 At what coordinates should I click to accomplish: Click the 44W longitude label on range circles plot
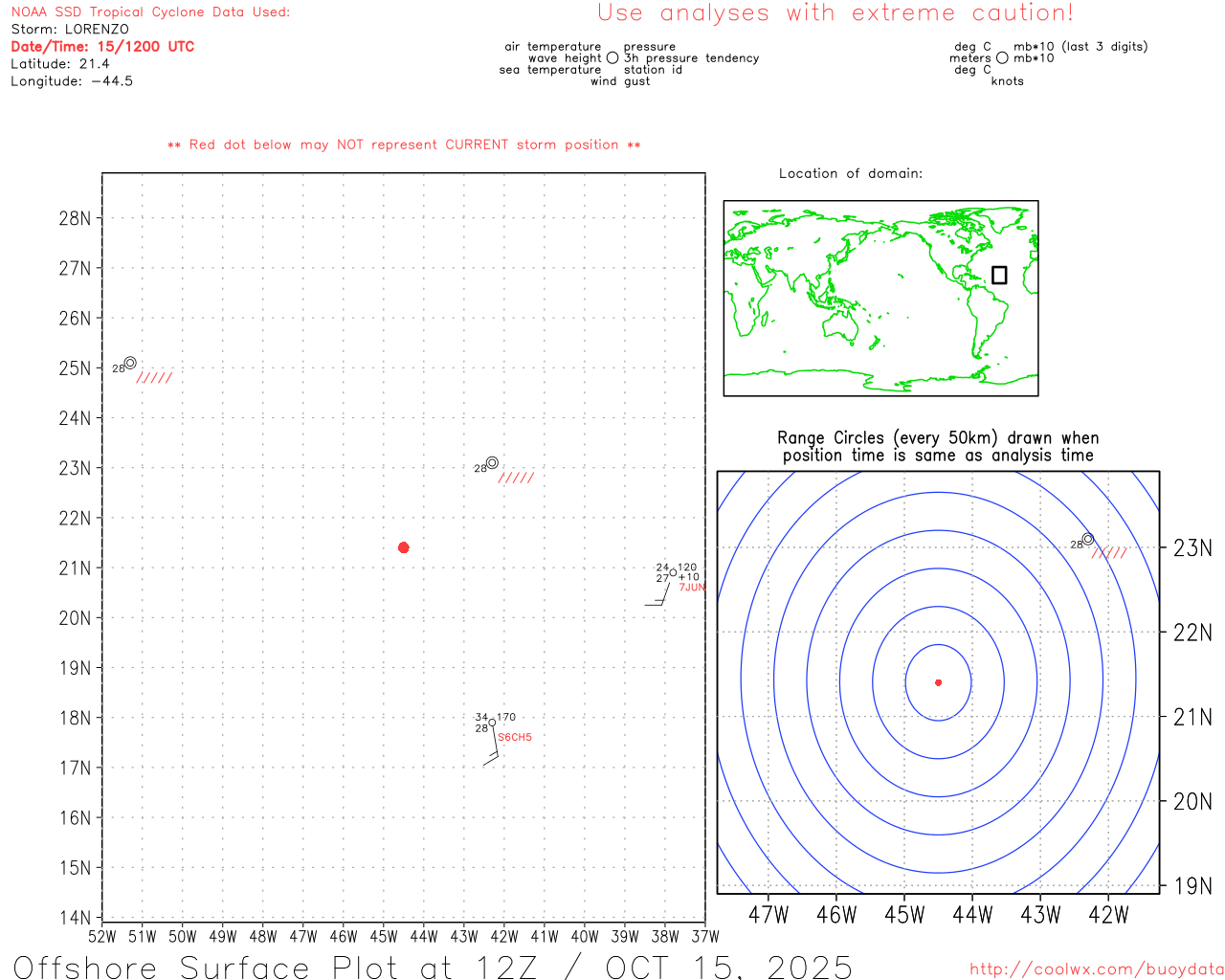point(972,915)
